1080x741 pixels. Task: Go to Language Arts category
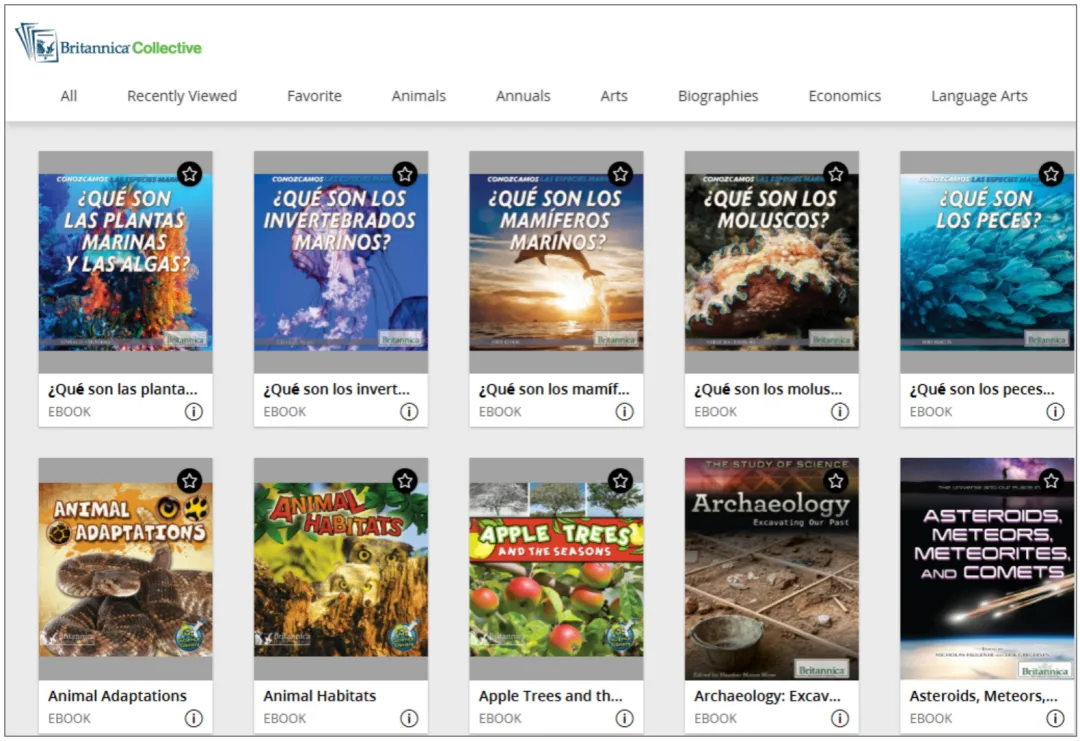tap(979, 96)
